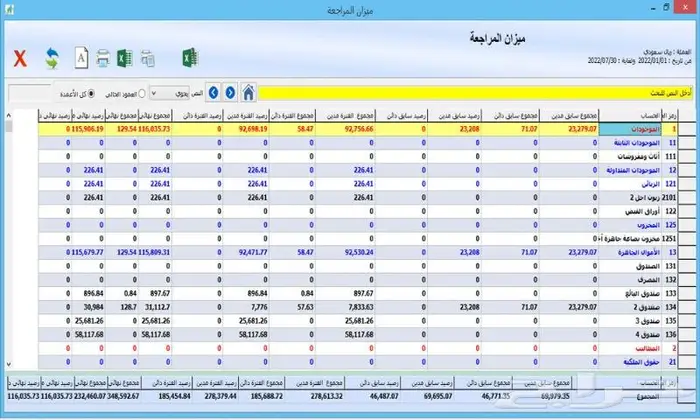This screenshot has width=700, height=420.
Task: Click total value 348,592.67 in the footer row
Action: point(123,396)
